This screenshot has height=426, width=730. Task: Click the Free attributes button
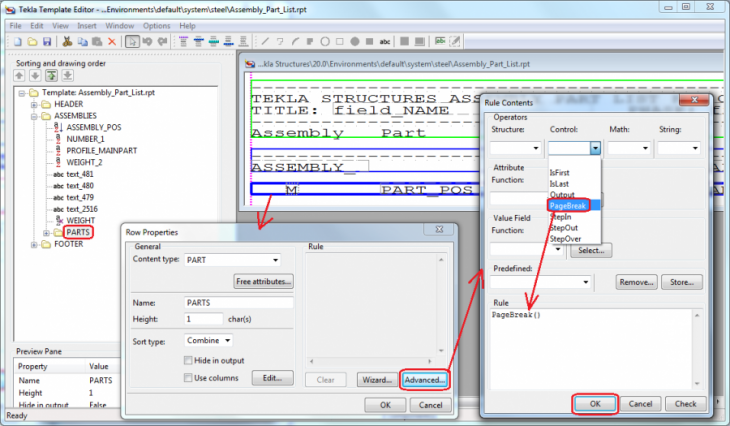pyautogui.click(x=264, y=281)
